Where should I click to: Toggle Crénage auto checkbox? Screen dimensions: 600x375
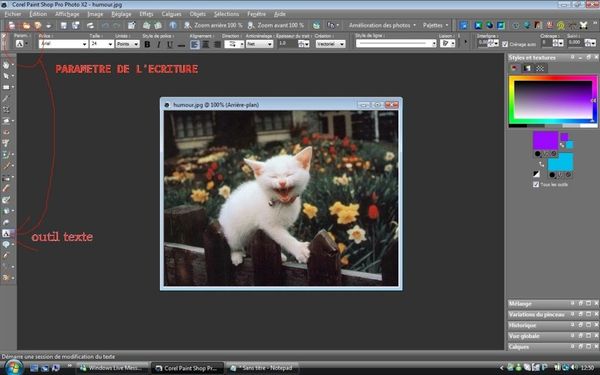tap(505, 44)
